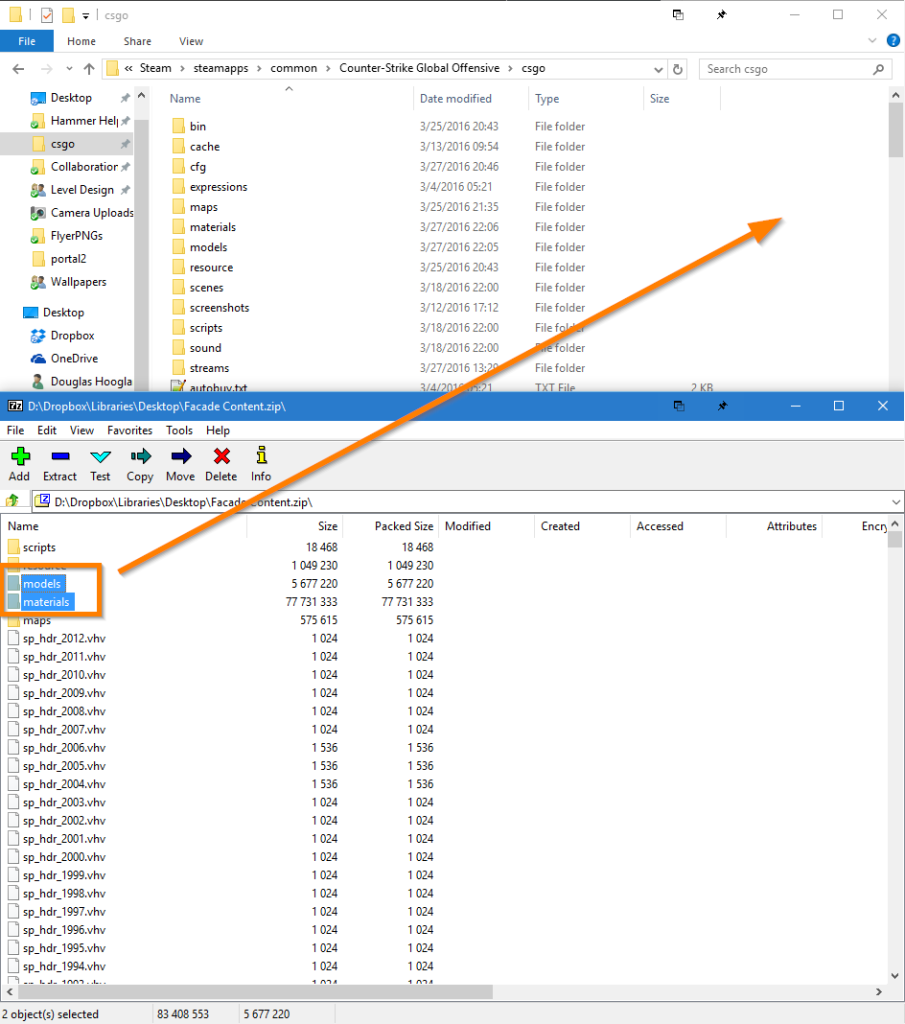The image size is (905, 1024).
Task: Expand the Explorer address history dropdown
Action: (x=657, y=69)
